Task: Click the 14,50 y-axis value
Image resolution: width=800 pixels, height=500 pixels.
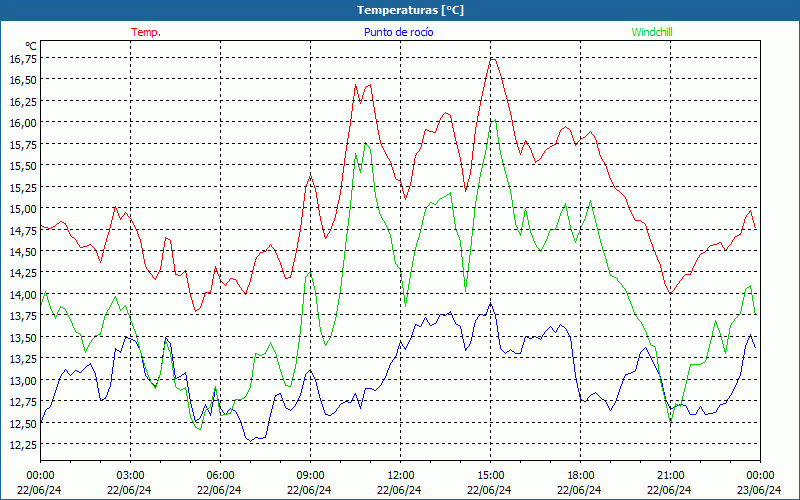Action: pos(23,252)
